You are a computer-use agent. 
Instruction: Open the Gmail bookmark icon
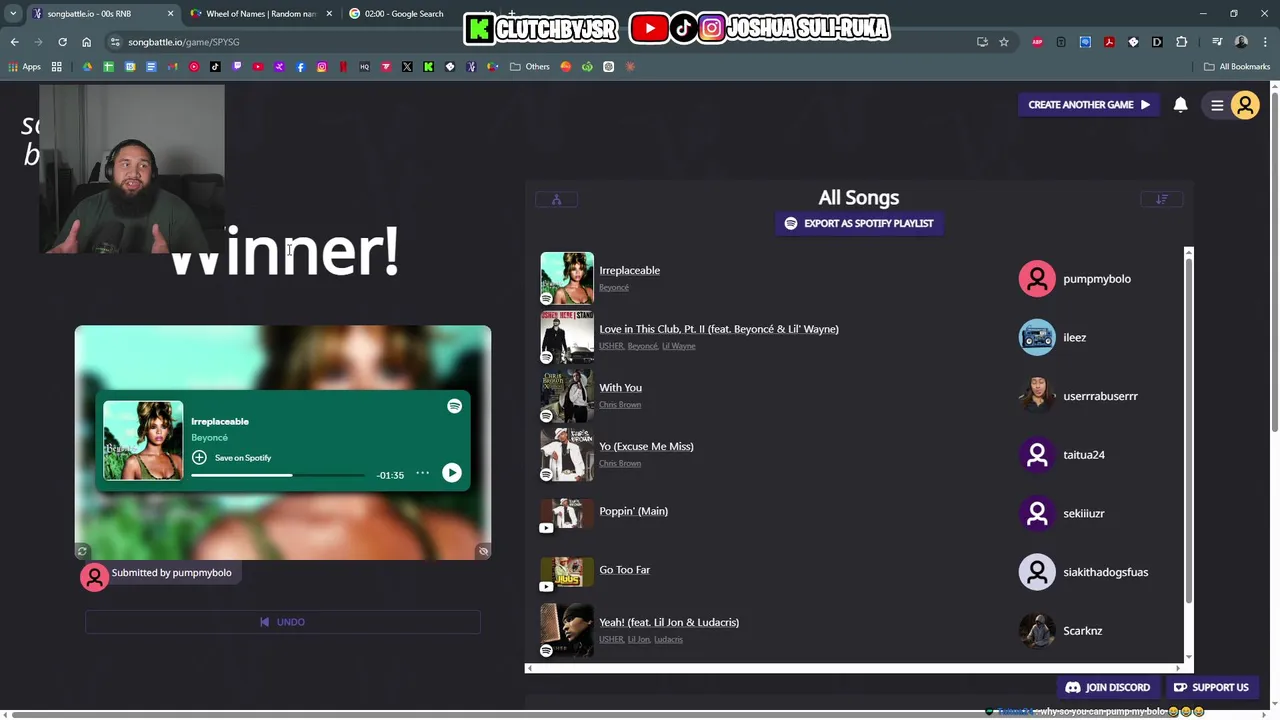173,67
